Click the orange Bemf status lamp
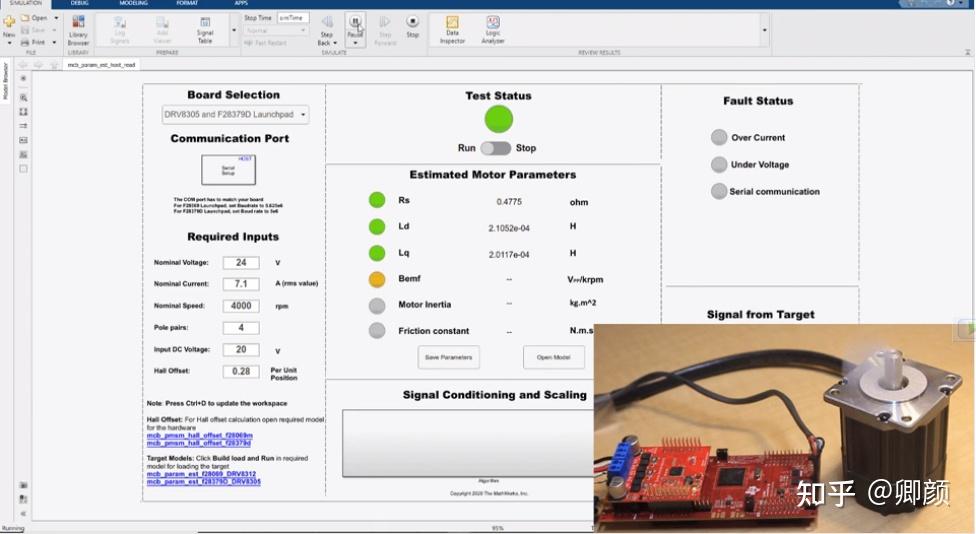976x534 pixels. (x=377, y=279)
